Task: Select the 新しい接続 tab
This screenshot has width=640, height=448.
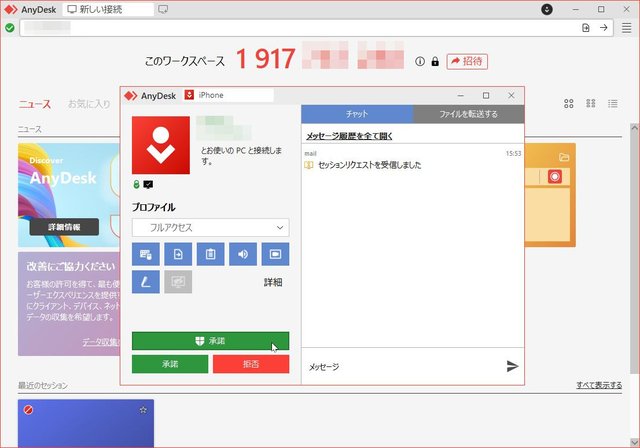Action: pyautogui.click(x=108, y=9)
